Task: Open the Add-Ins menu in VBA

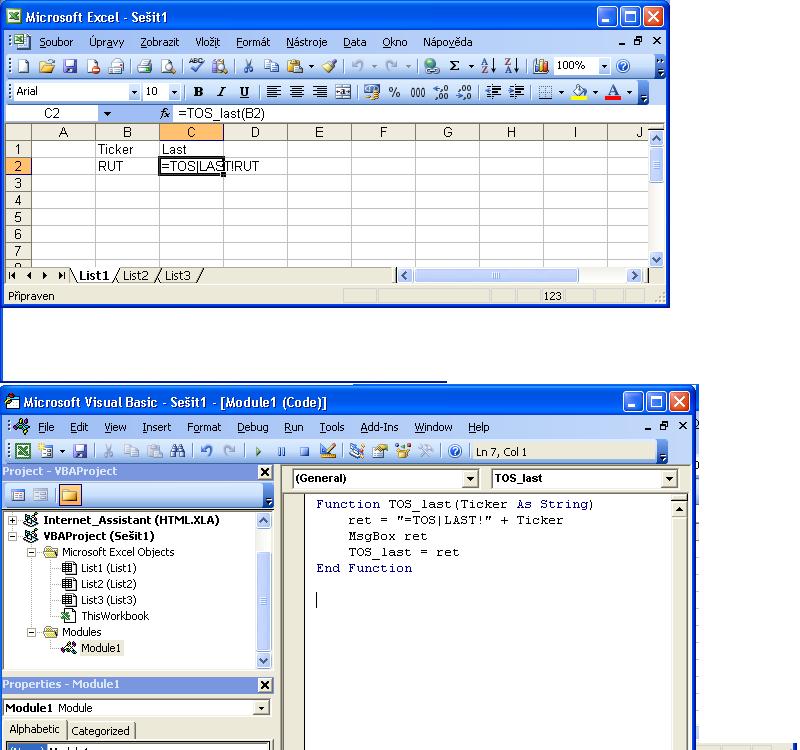Action: pyautogui.click(x=379, y=427)
